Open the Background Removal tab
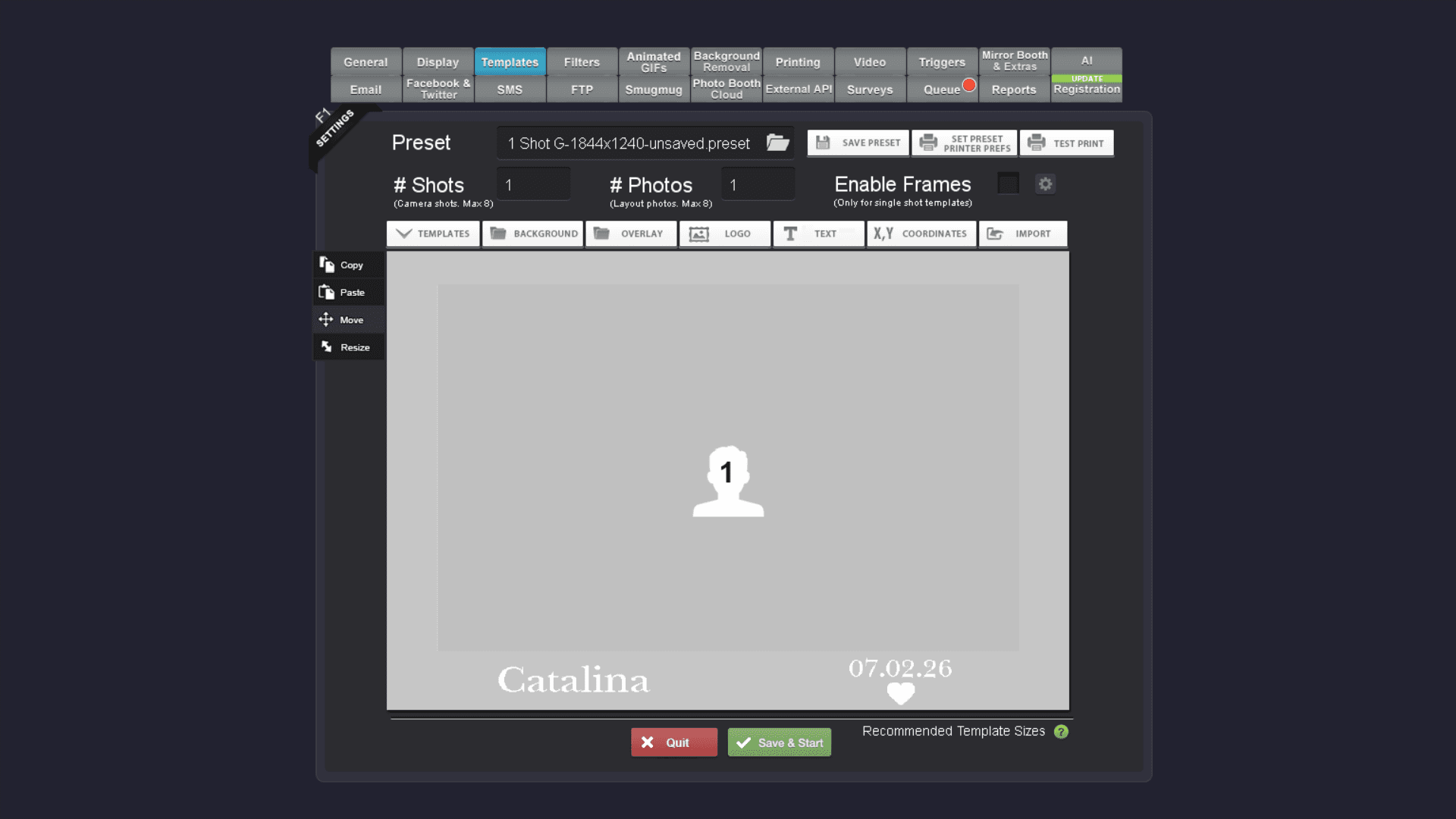Screen dimensions: 1456x819 click(726, 61)
